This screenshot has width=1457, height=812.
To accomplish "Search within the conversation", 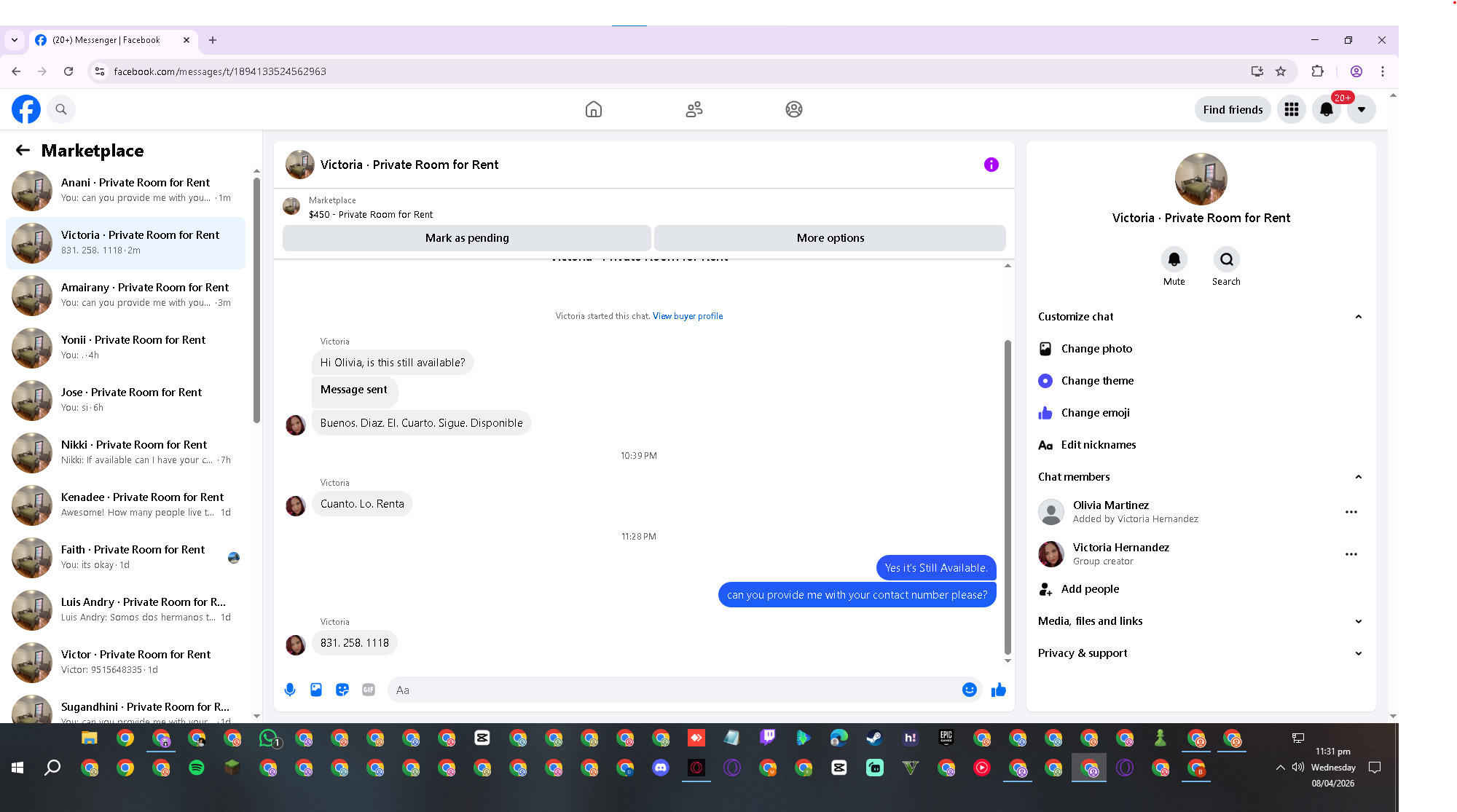I will point(1226,260).
